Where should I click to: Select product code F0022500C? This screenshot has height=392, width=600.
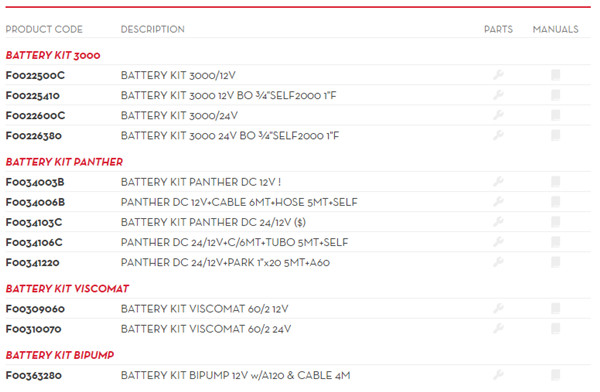coord(35,75)
